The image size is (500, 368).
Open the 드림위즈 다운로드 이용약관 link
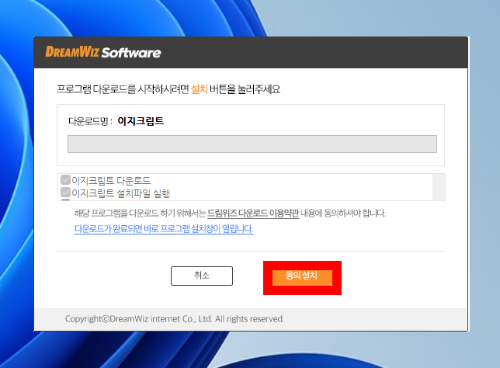tap(253, 213)
